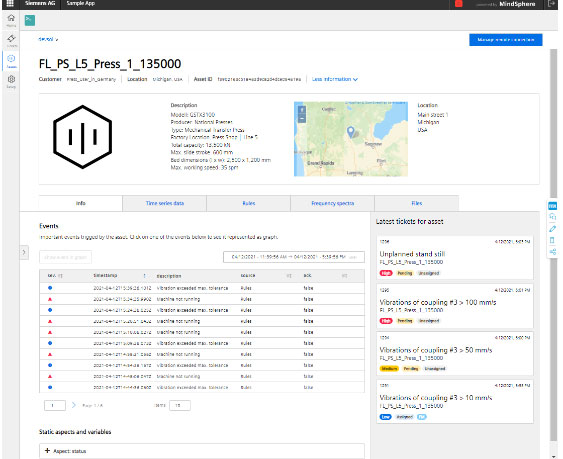This screenshot has width=563, height=459.
Task: Click the blue Manage remote connection button
Action: pos(506,40)
